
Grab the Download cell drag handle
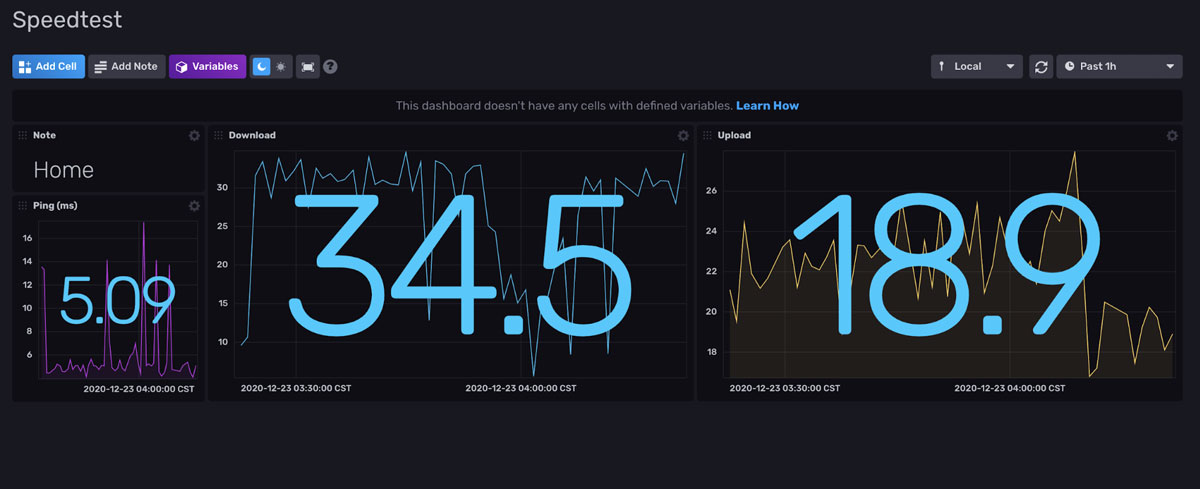pyautogui.click(x=218, y=136)
